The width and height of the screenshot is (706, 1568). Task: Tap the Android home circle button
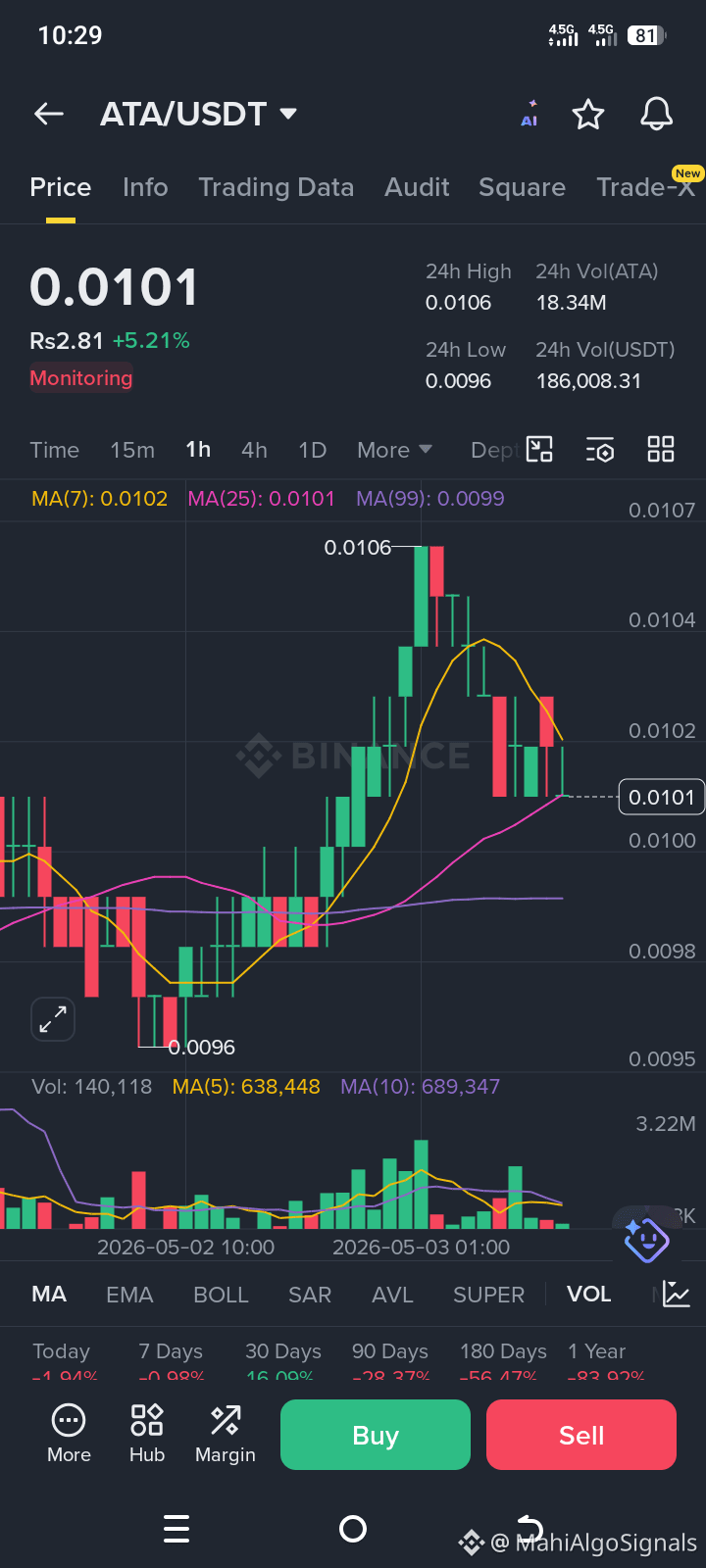353,1529
